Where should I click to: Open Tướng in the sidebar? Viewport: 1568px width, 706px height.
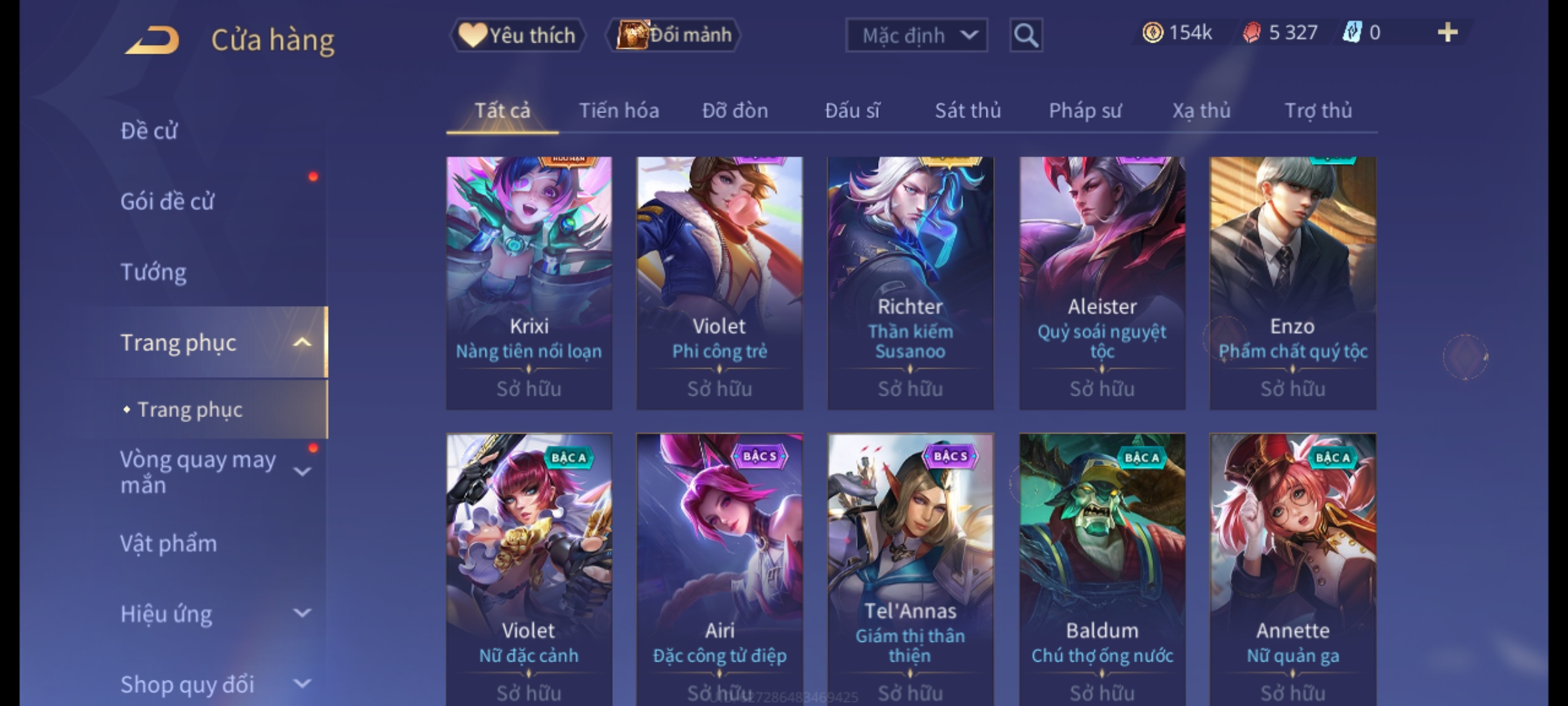click(154, 272)
